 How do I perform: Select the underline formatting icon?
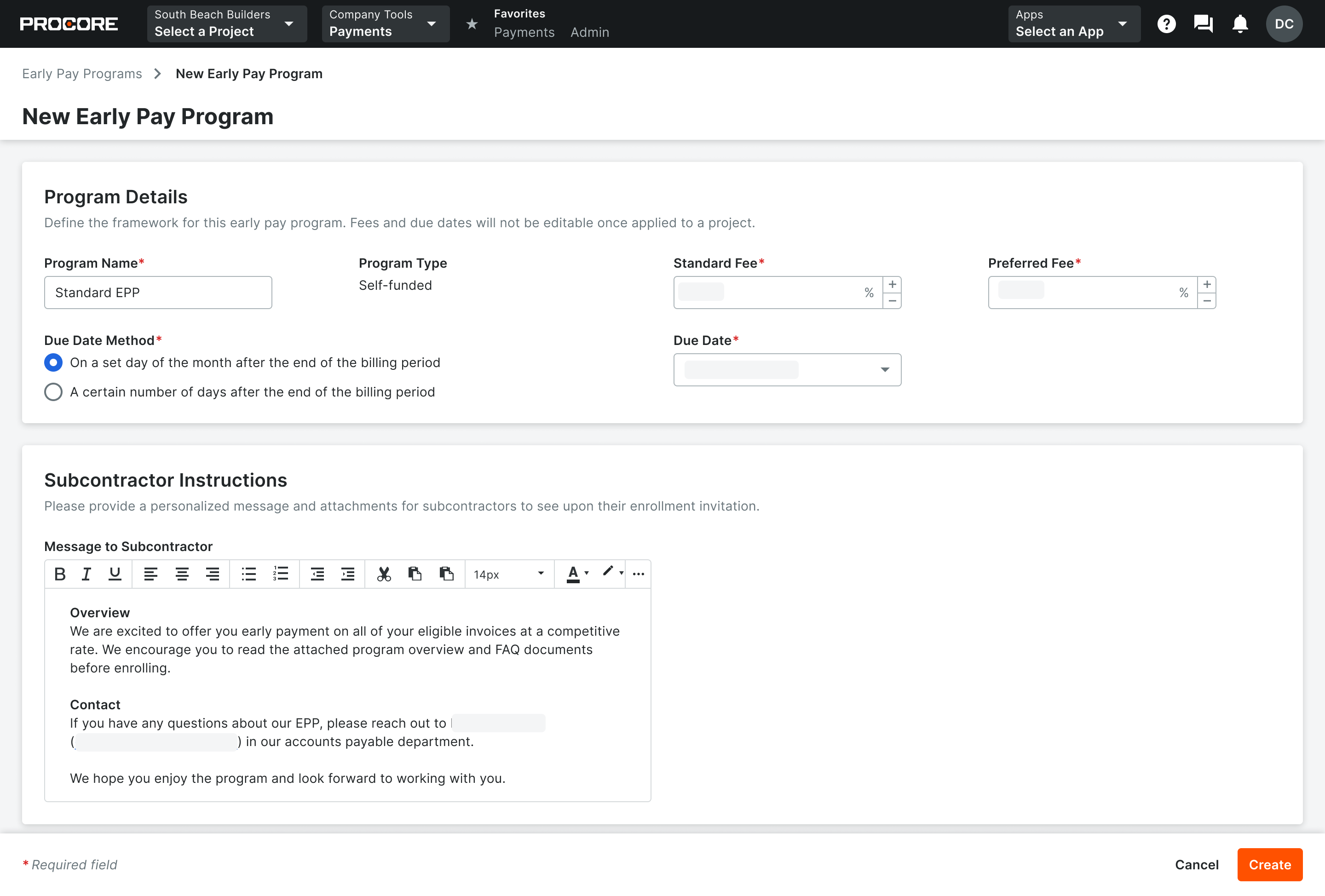pos(115,574)
